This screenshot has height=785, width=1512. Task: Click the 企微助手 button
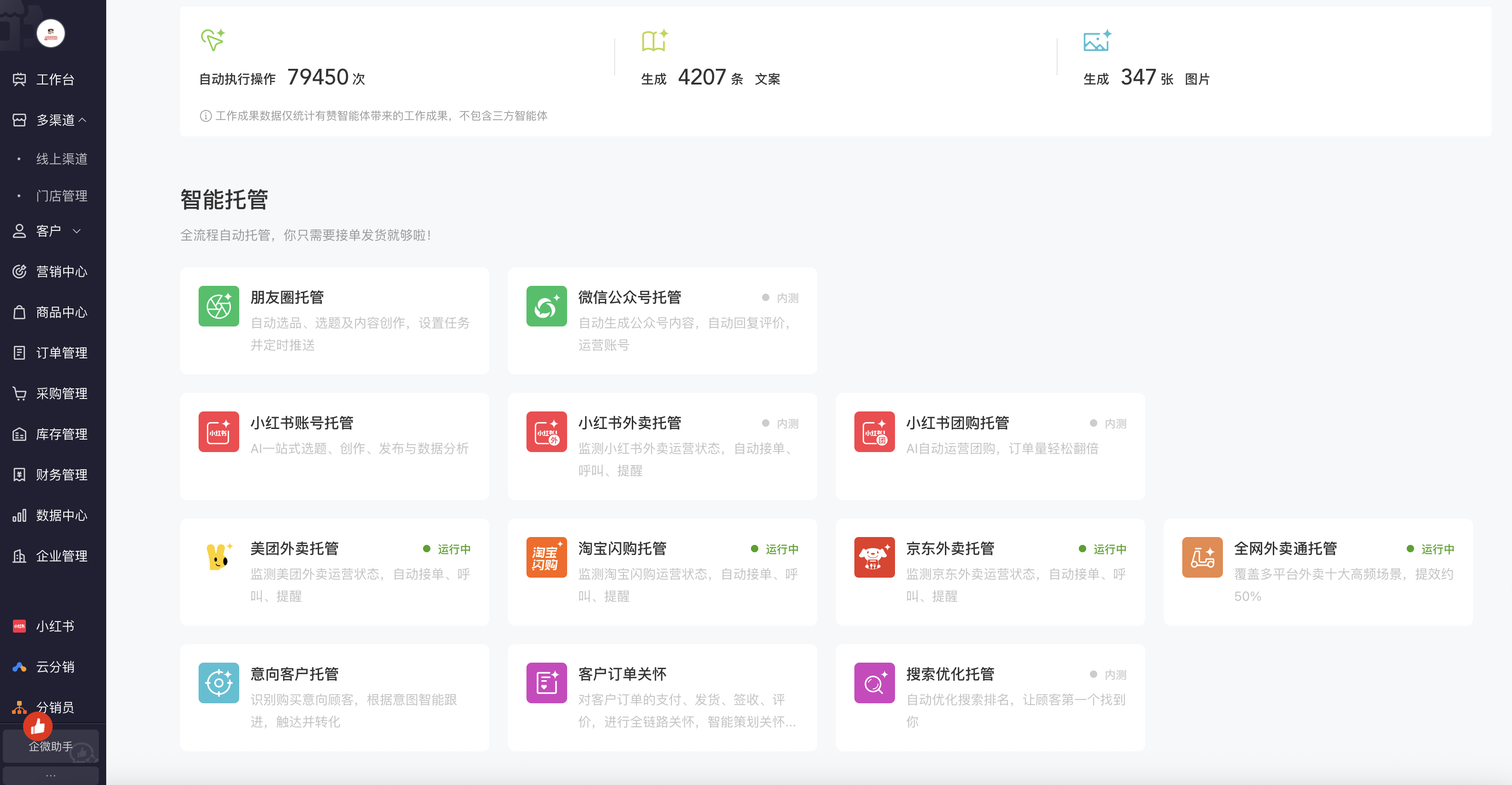(x=50, y=746)
